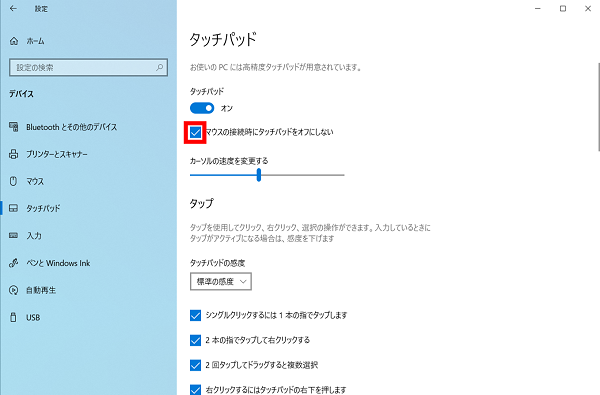Screen dimensions: 600x395
Task: Click the USB icon
Action: tap(13, 317)
